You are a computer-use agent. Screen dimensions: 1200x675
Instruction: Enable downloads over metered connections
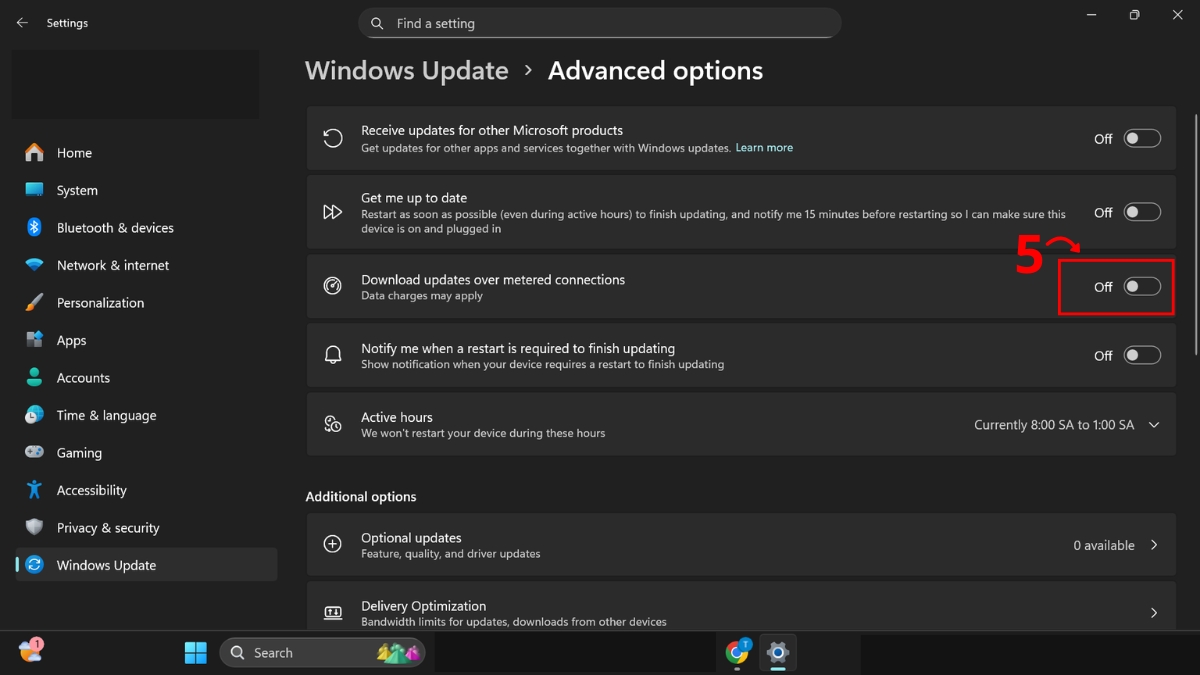(x=1141, y=286)
